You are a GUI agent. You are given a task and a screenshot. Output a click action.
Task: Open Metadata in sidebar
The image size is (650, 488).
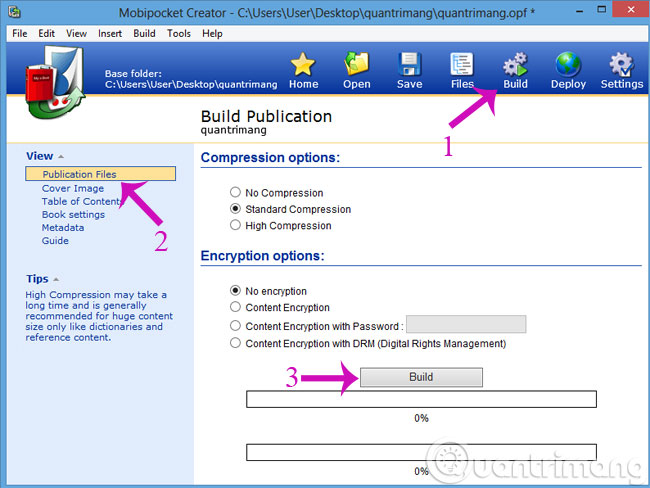coord(63,228)
